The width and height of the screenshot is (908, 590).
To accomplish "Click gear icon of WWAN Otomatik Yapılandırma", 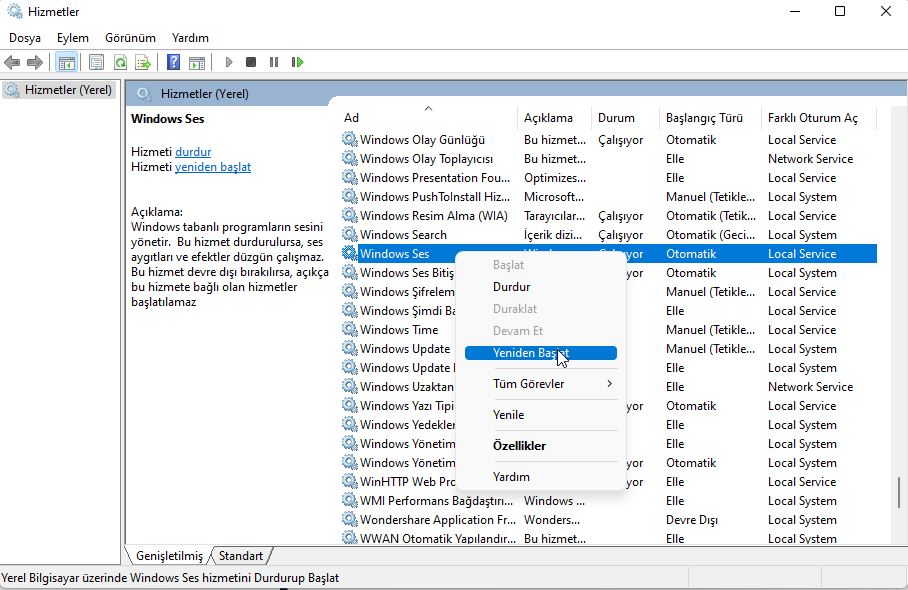I will coord(350,537).
